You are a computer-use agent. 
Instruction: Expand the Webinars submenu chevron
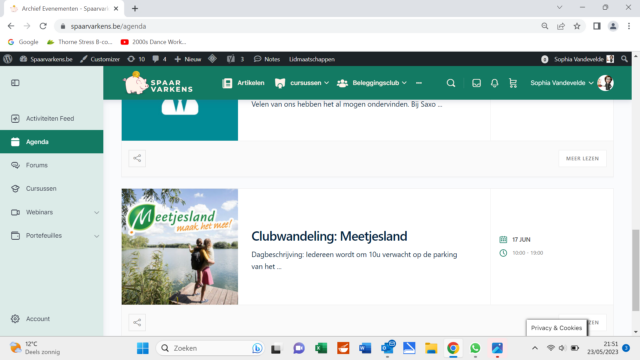(x=96, y=212)
